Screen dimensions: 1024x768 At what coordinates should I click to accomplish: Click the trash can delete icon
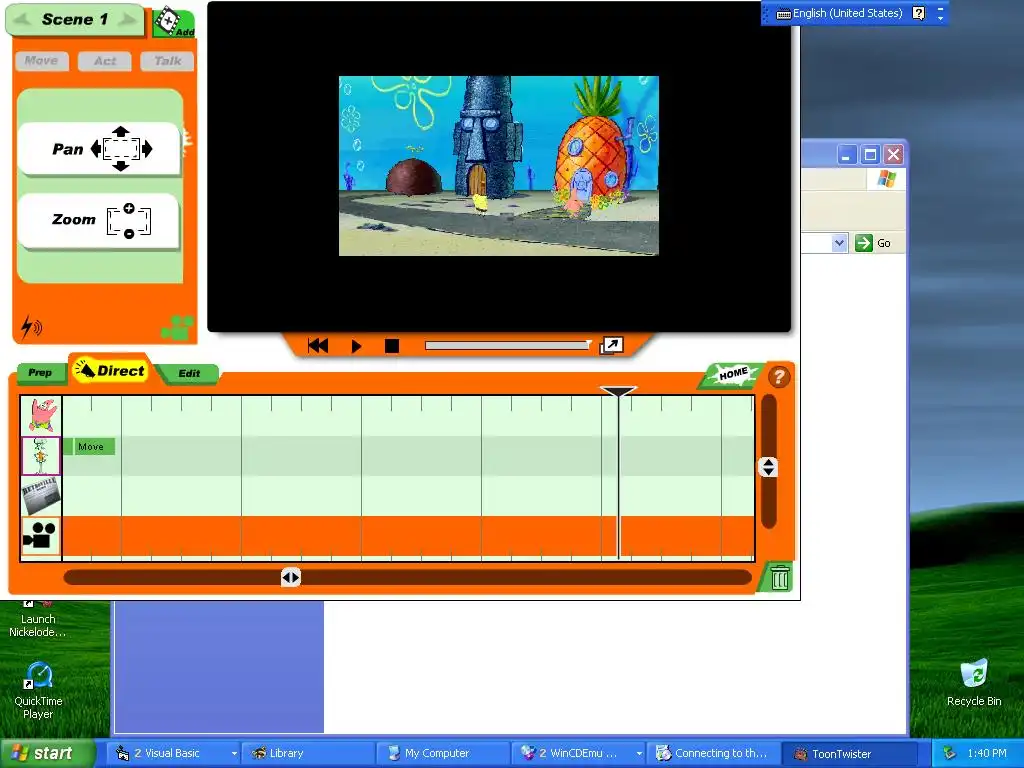click(779, 577)
